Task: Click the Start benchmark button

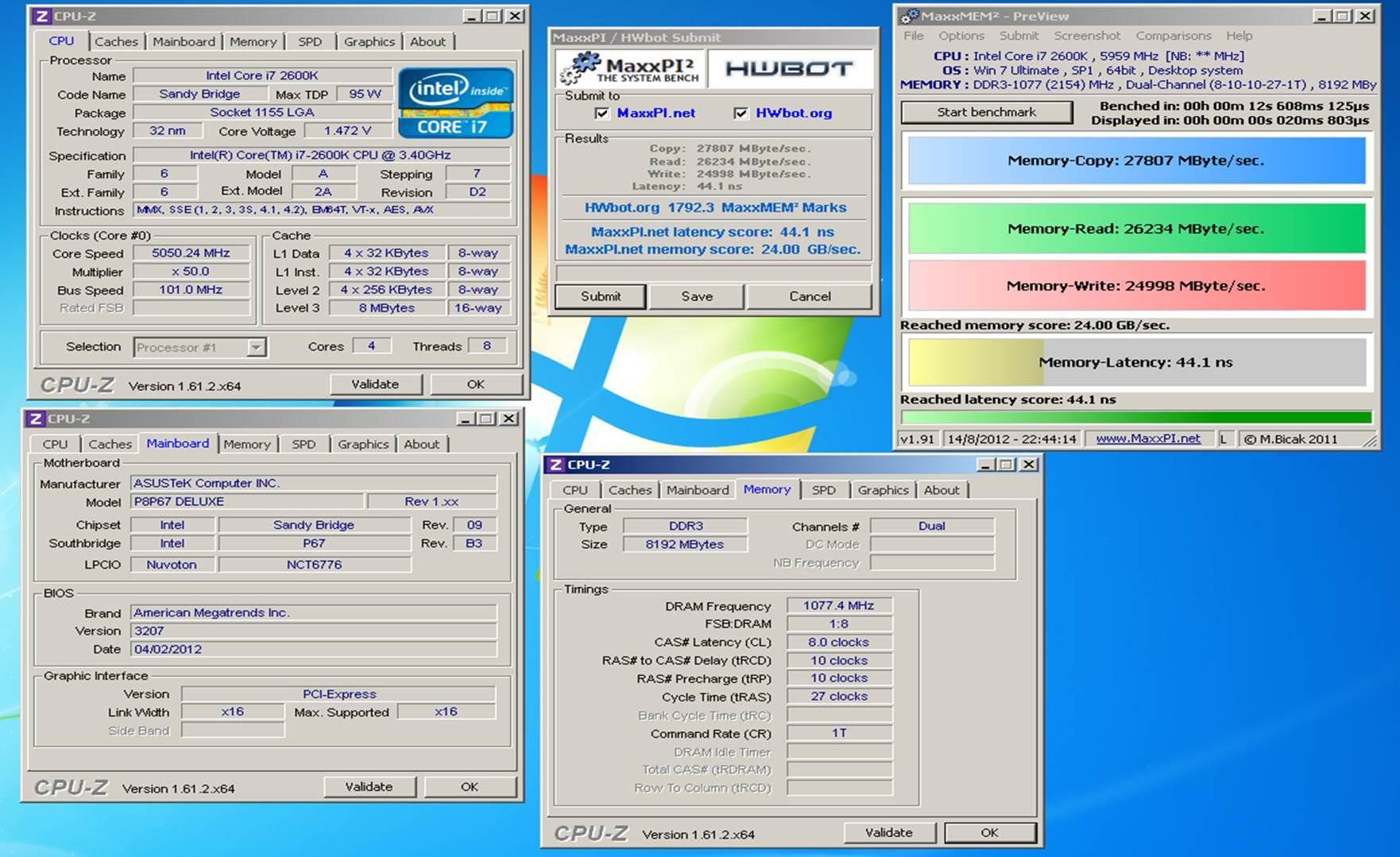Action: (x=986, y=112)
